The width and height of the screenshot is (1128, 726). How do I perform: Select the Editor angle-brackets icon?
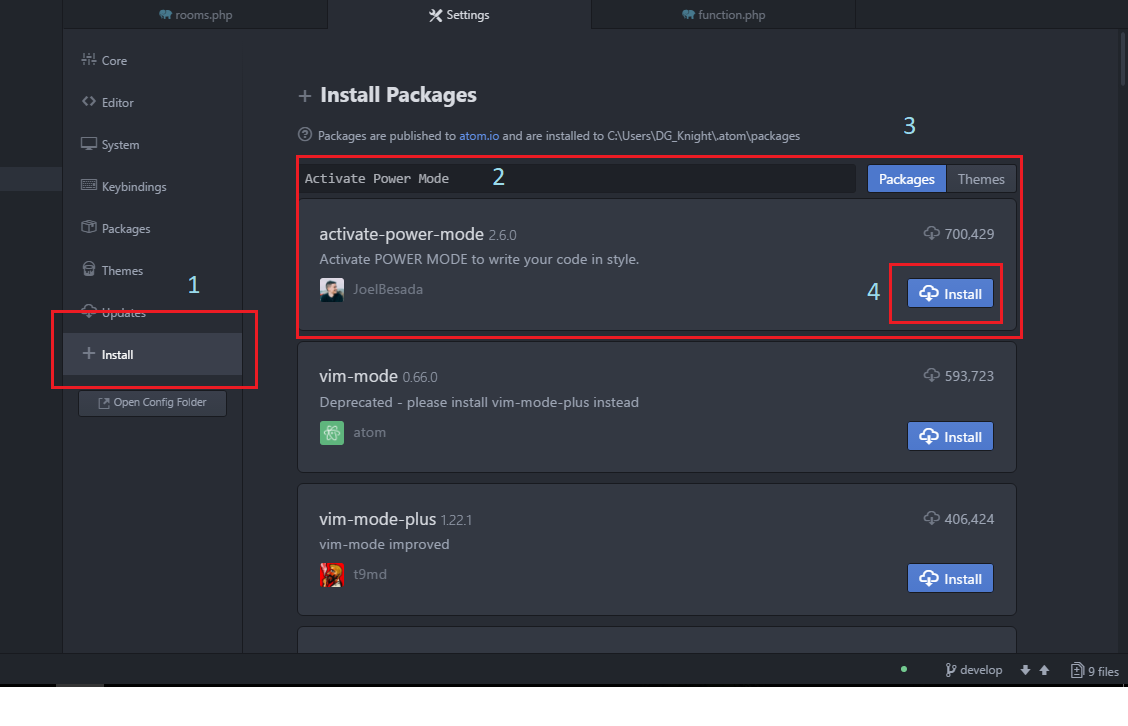88,102
